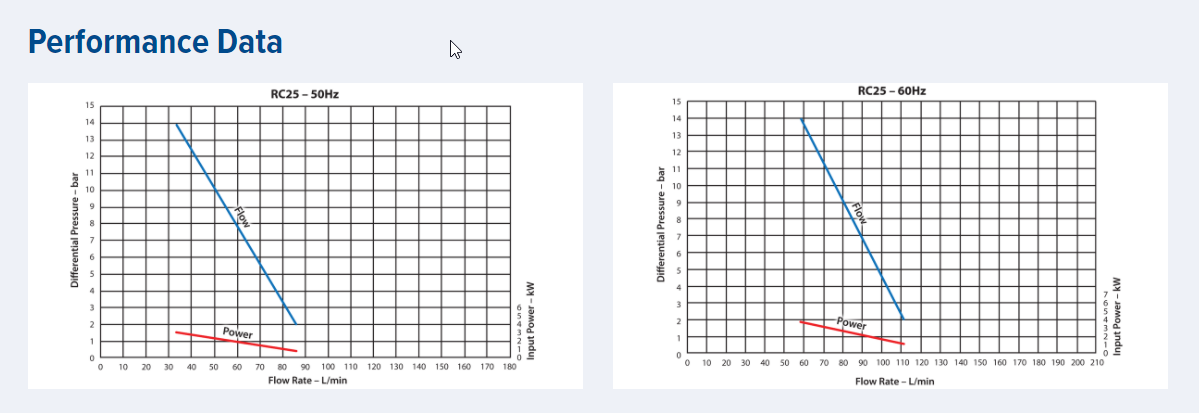Click the Power label on 50Hz chart
Image resolution: width=1199 pixels, height=413 pixels.
(x=238, y=333)
